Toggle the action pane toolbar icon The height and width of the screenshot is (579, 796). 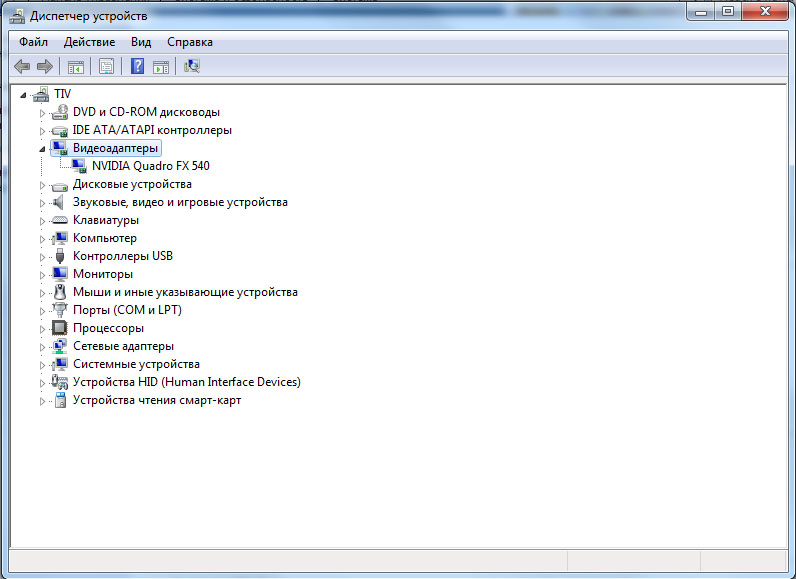point(161,66)
